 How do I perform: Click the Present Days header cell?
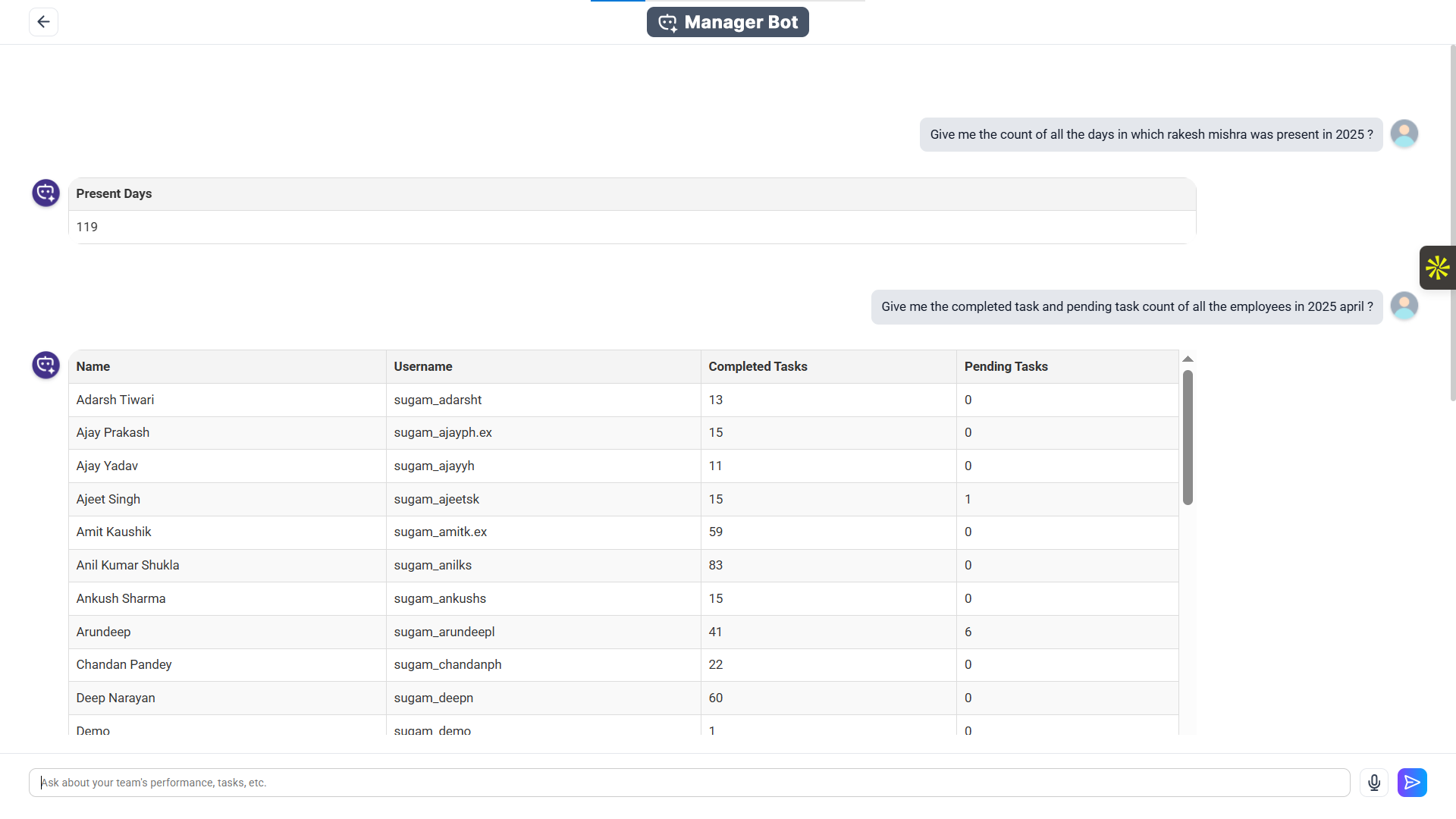pos(632,194)
